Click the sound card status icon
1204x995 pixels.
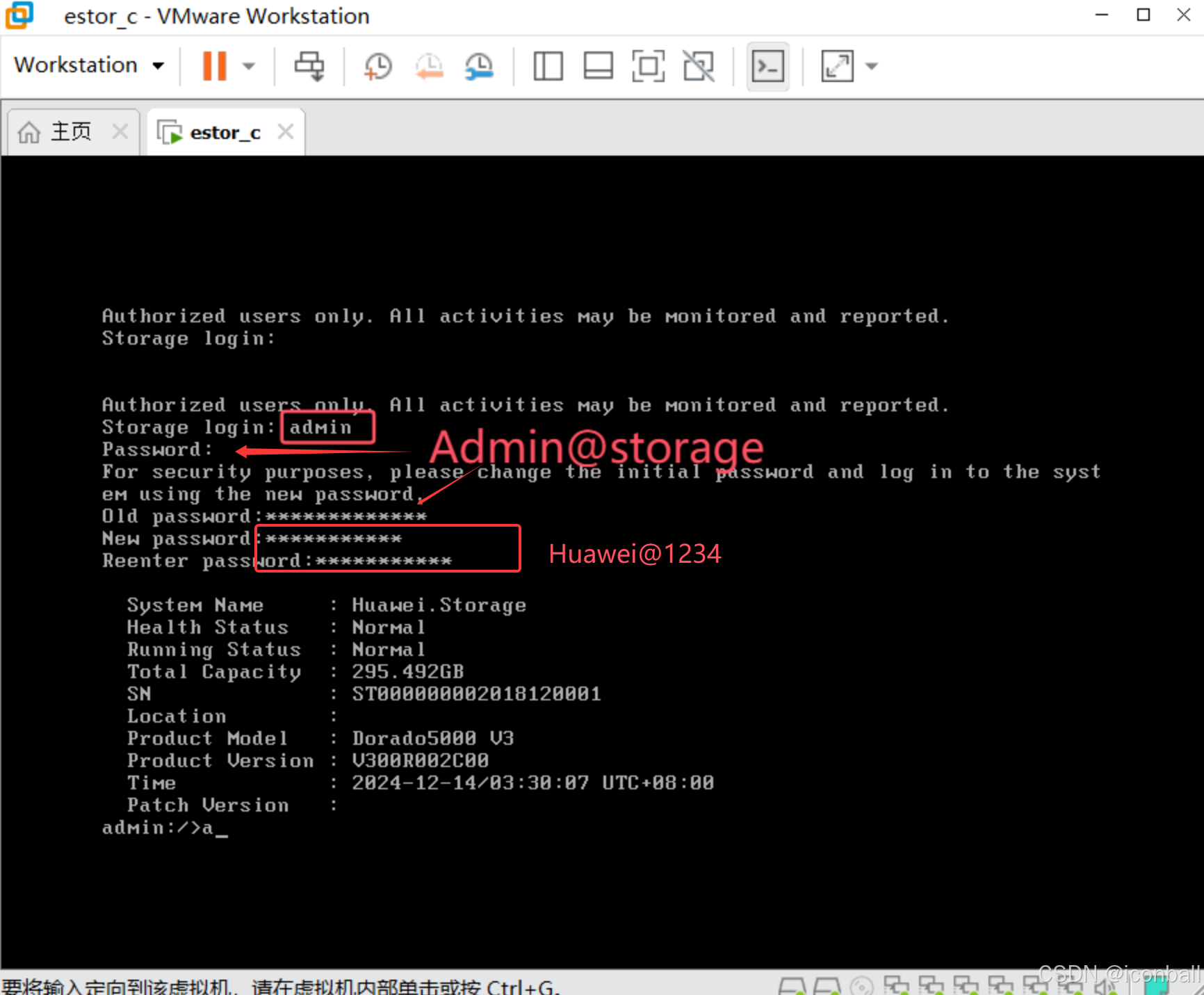(1106, 986)
